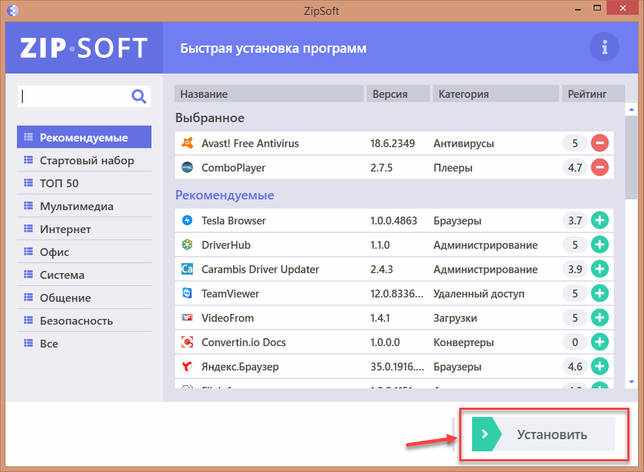Select the Carambis Driver Updater name

(x=260, y=269)
